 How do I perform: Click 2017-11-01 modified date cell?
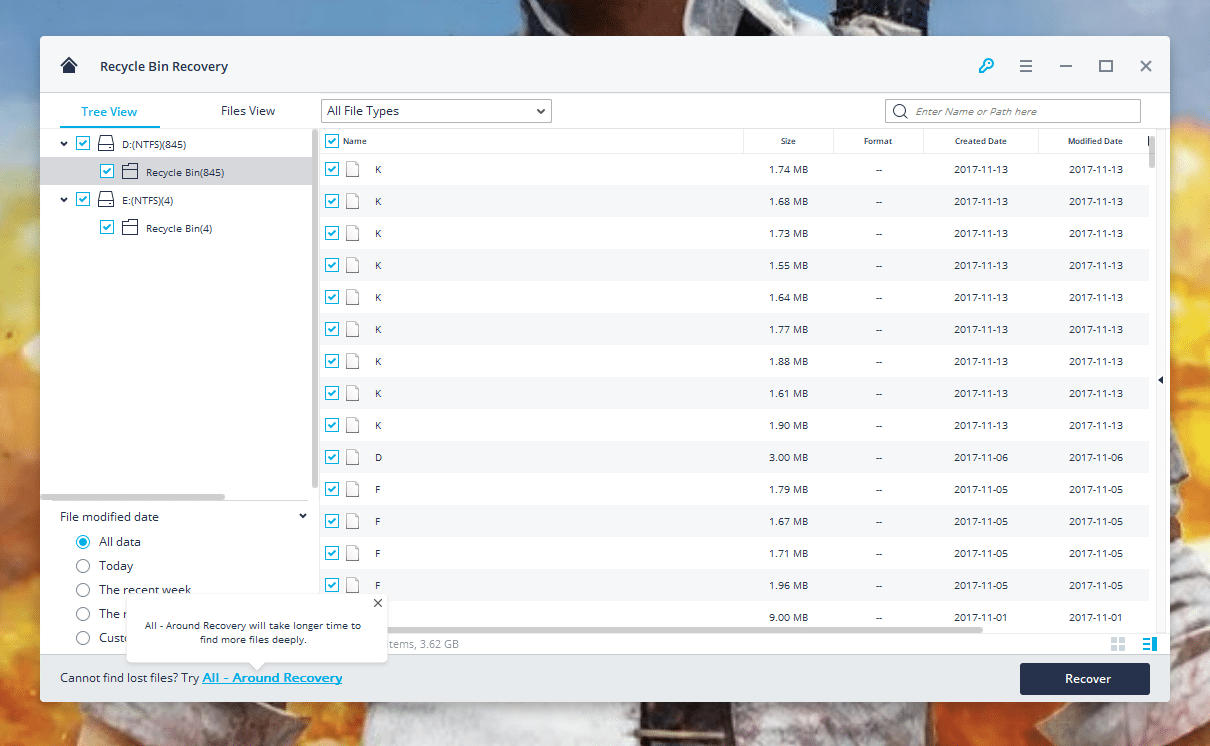click(x=1095, y=617)
